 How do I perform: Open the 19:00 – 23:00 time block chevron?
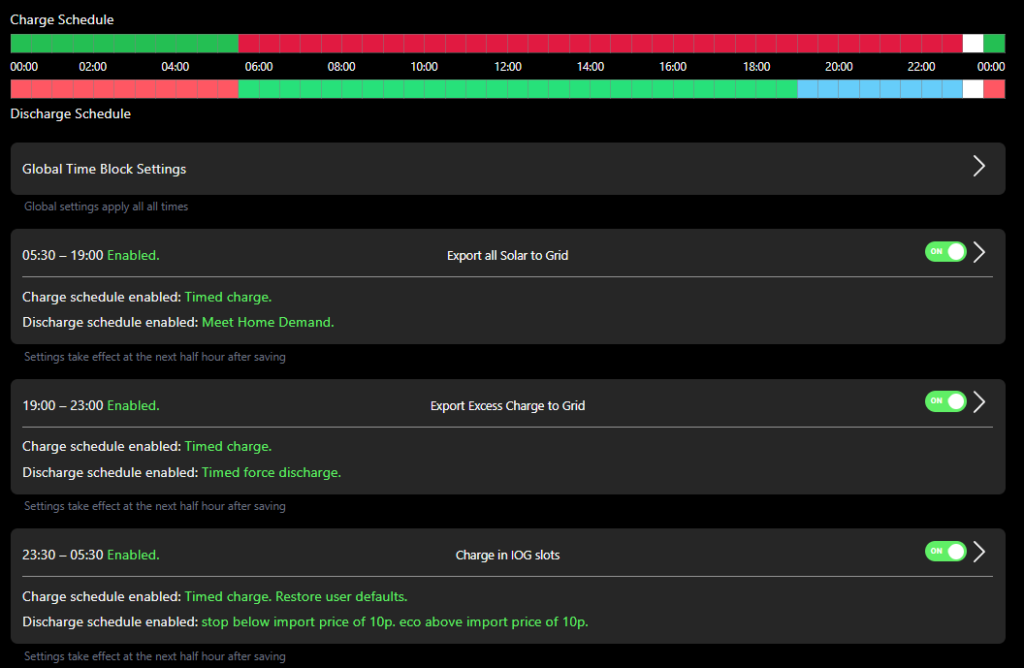click(980, 402)
